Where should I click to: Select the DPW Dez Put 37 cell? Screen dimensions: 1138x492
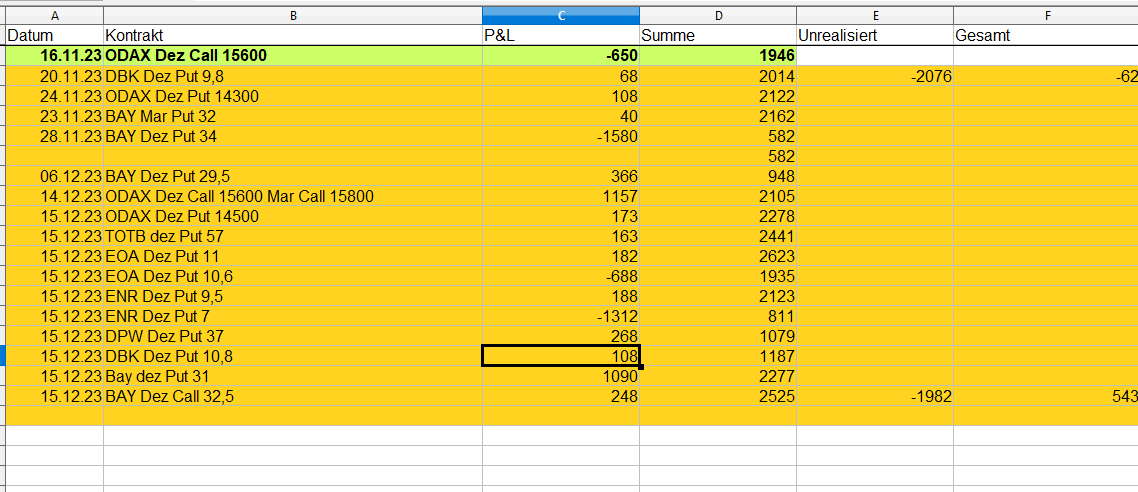tap(293, 336)
